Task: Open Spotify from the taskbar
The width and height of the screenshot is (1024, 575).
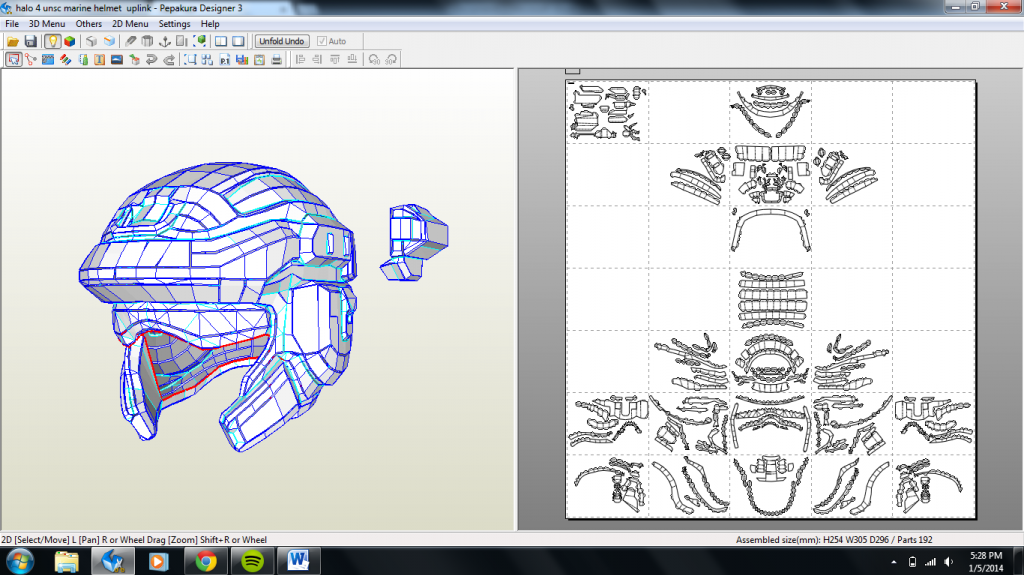Action: [252, 561]
